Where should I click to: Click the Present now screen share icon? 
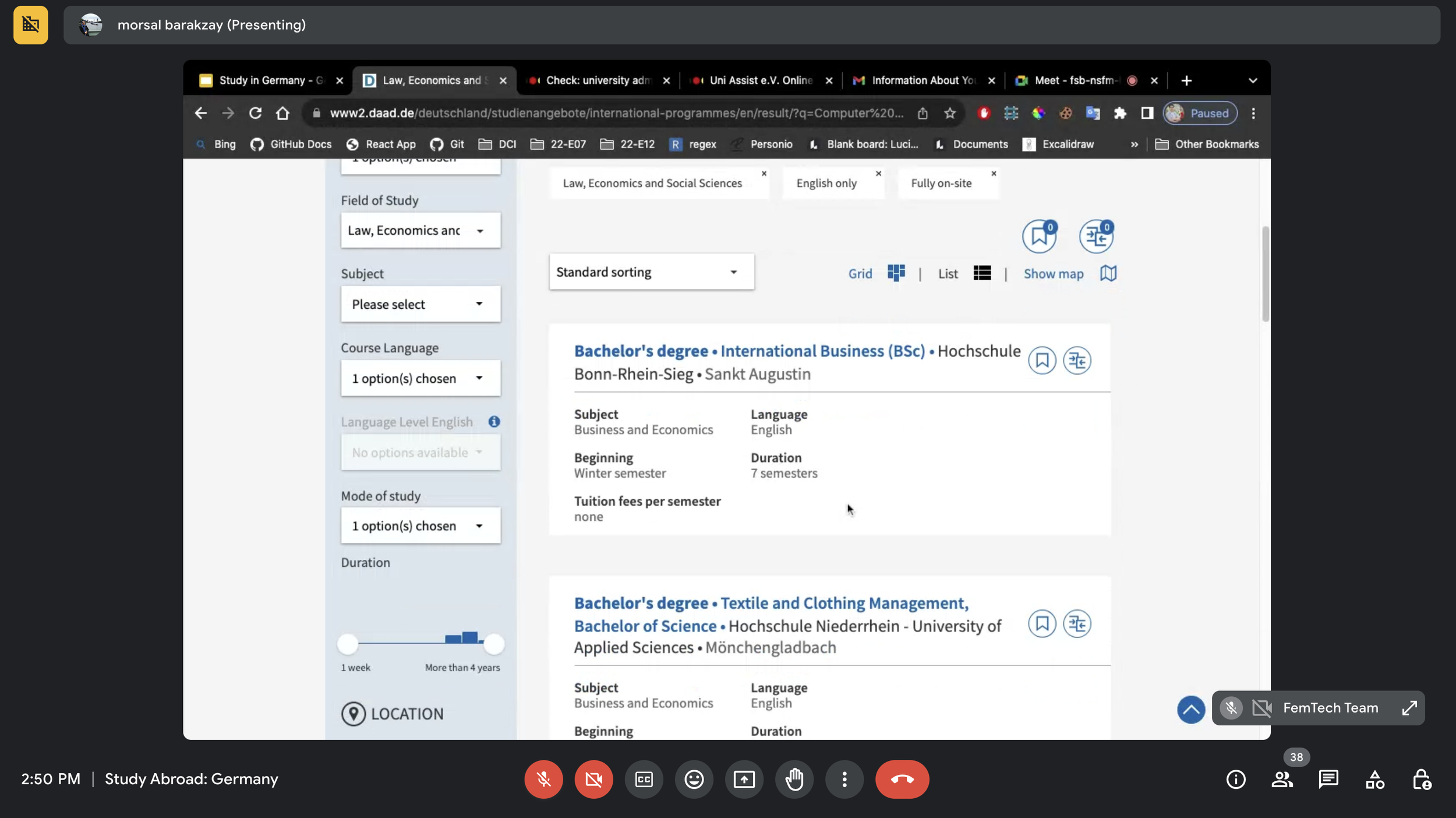(744, 779)
